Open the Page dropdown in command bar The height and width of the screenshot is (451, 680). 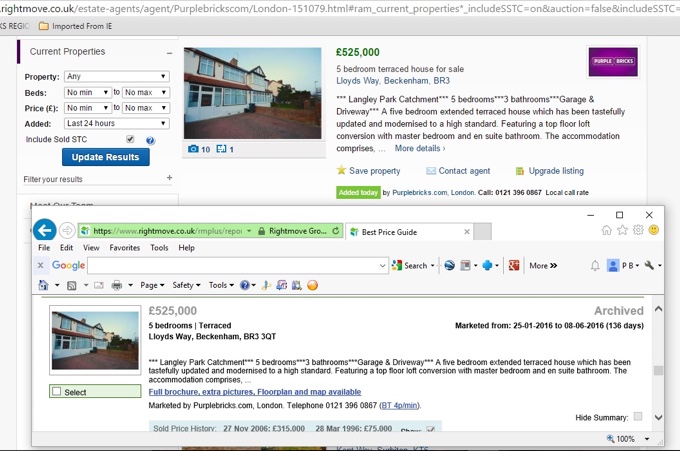[152, 285]
